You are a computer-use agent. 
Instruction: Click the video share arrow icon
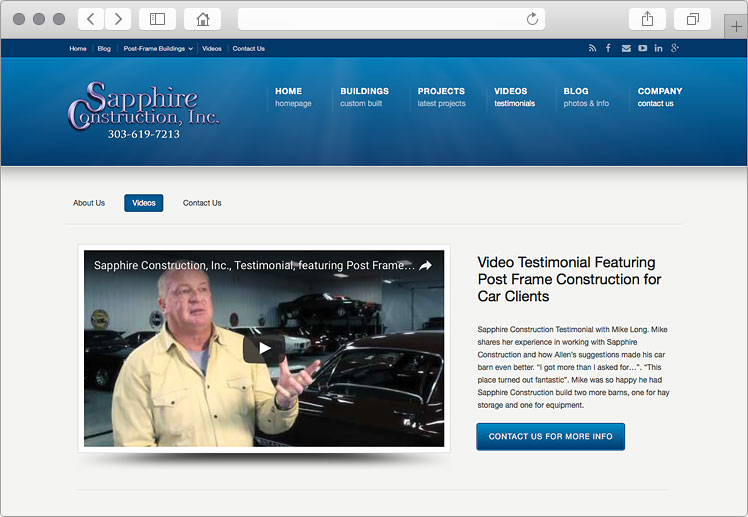point(425,266)
